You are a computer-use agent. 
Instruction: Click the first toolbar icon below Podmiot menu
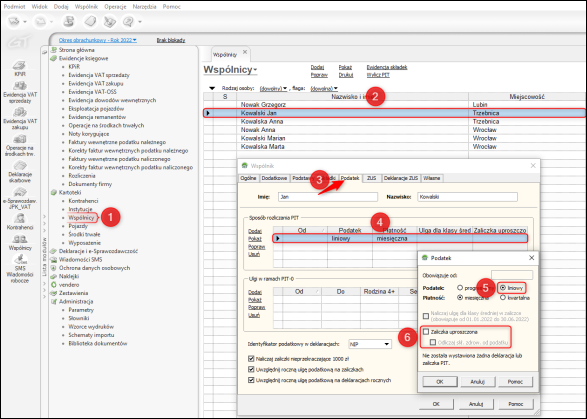[14, 21]
